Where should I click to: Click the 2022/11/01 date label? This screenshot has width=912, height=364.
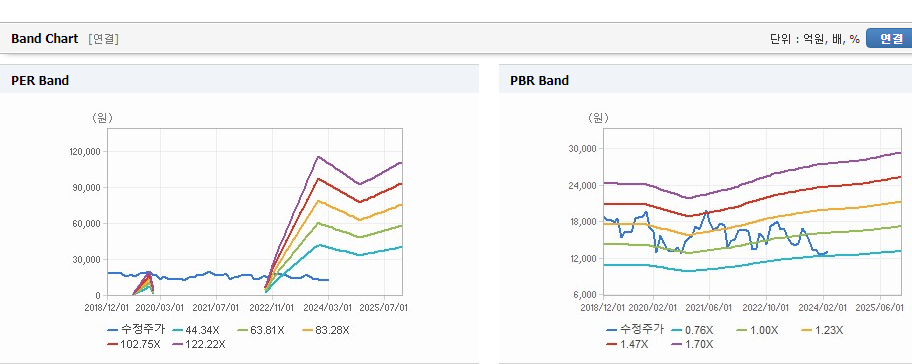point(272,307)
